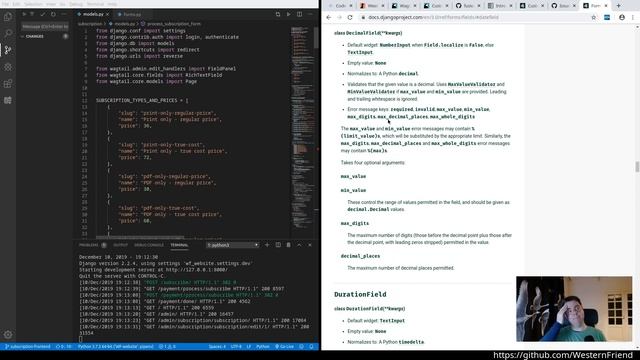
Task: Go forward in the Chrome browser
Action: click(339, 18)
